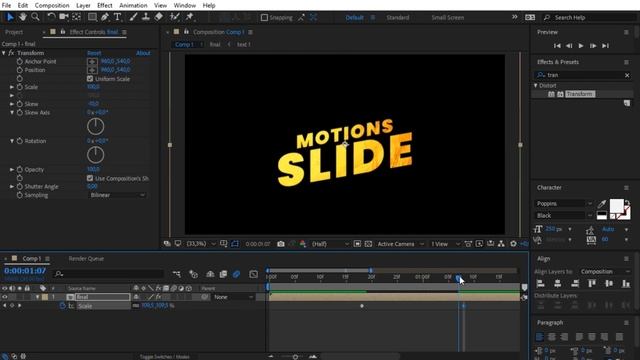
Task: Click the Draft 3D icon in timeline
Action: (193, 274)
